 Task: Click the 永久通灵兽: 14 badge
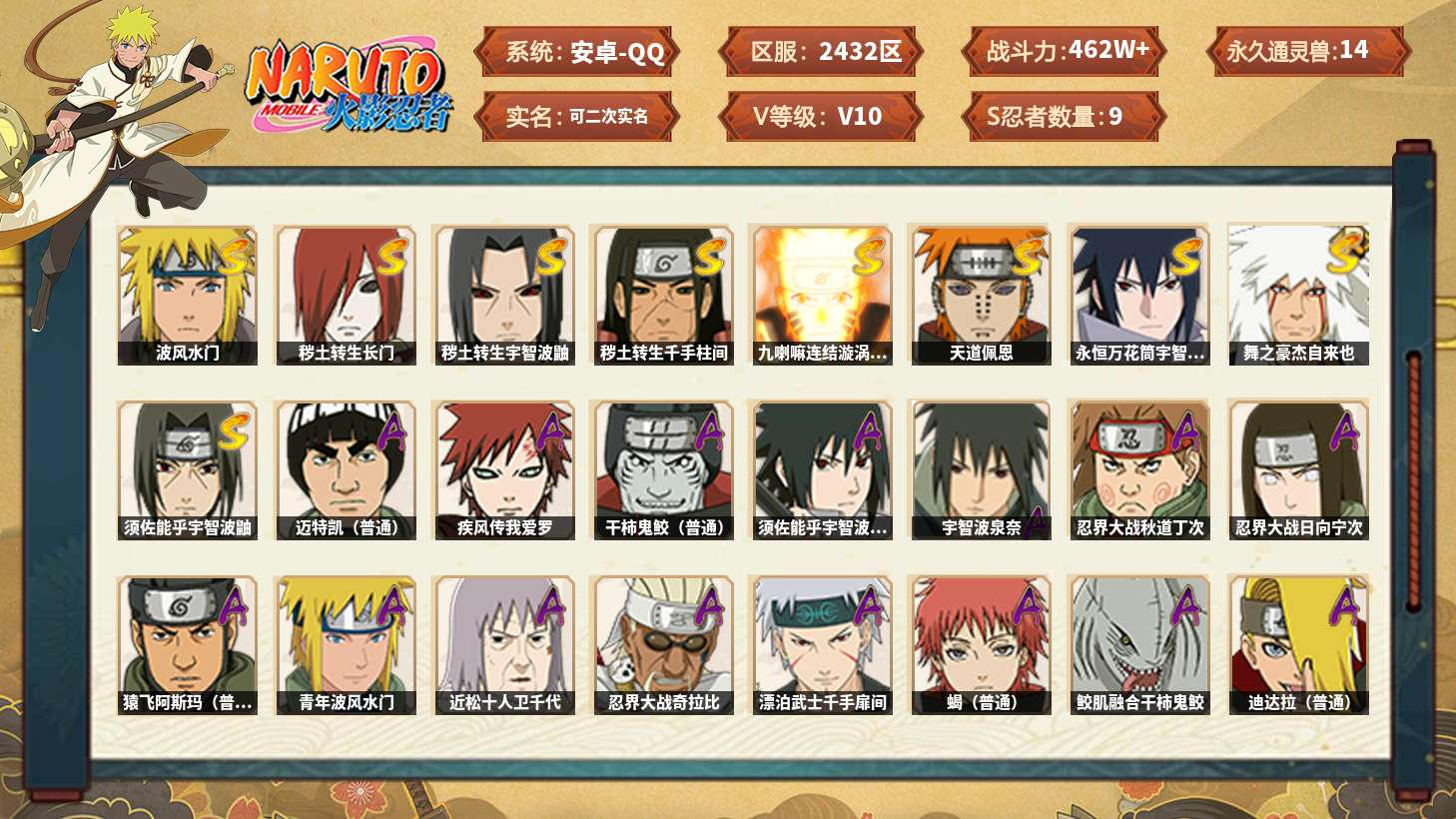pos(1307,52)
